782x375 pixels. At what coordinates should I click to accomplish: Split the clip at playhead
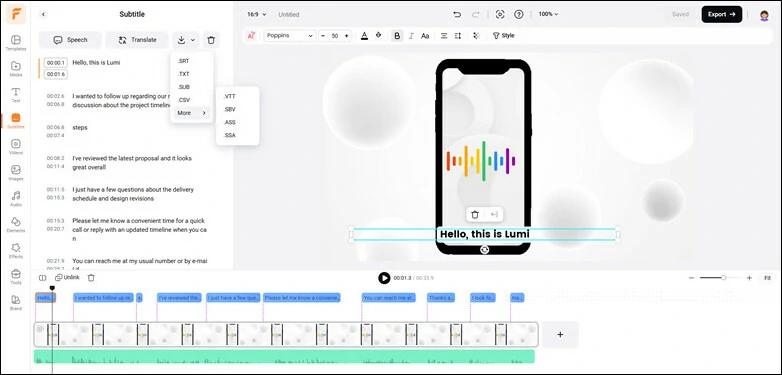click(42, 278)
